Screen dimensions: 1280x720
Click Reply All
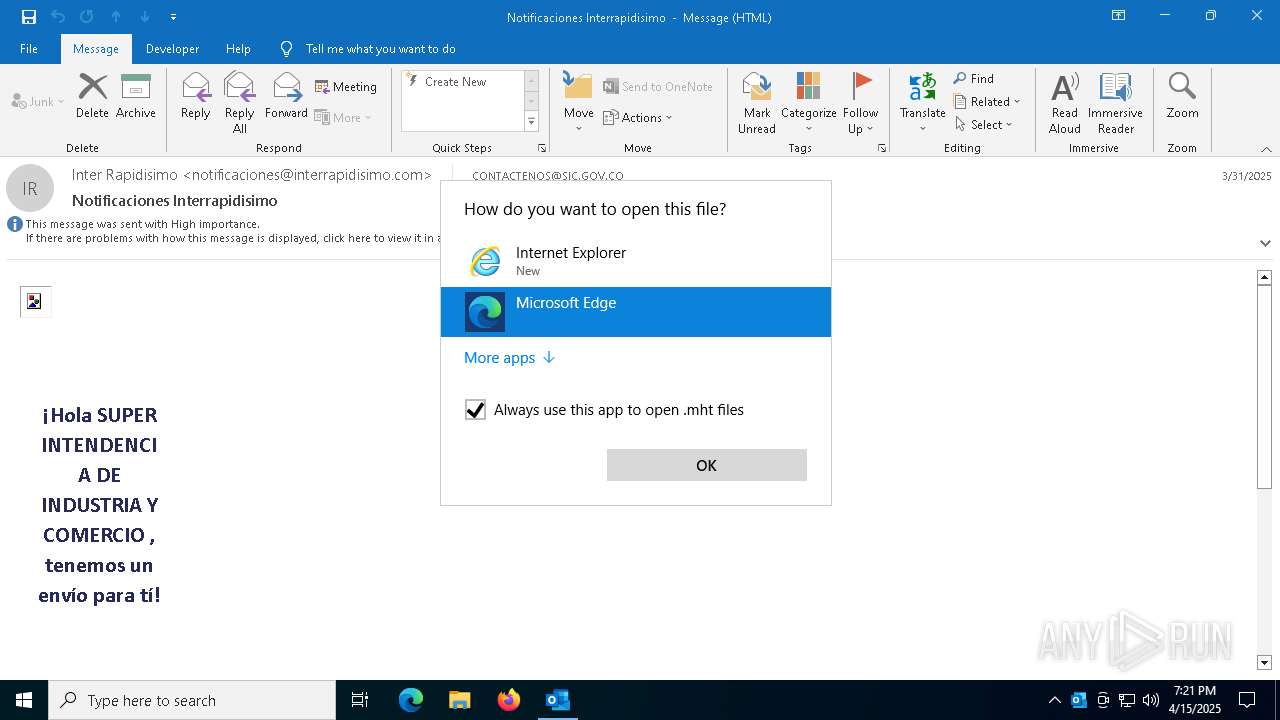click(240, 103)
